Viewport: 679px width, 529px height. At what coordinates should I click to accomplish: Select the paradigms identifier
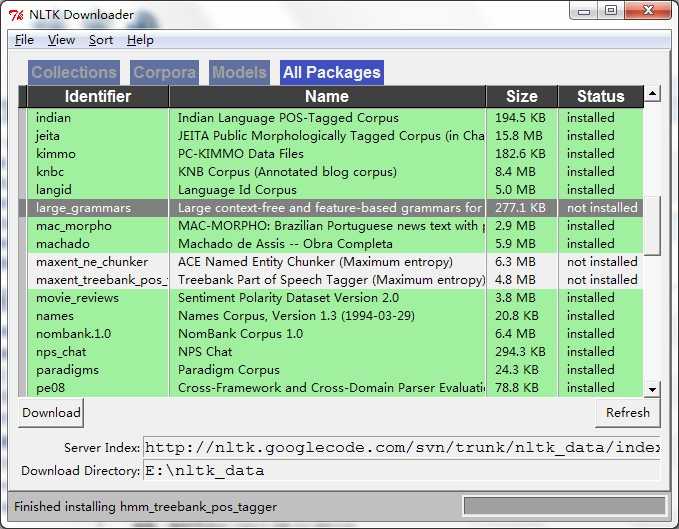click(x=67, y=370)
